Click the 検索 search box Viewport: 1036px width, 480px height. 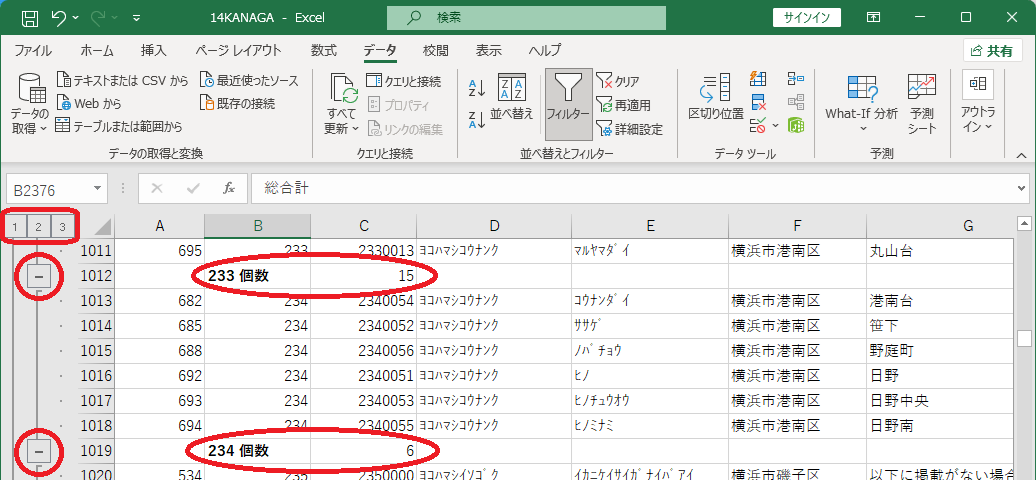point(526,18)
